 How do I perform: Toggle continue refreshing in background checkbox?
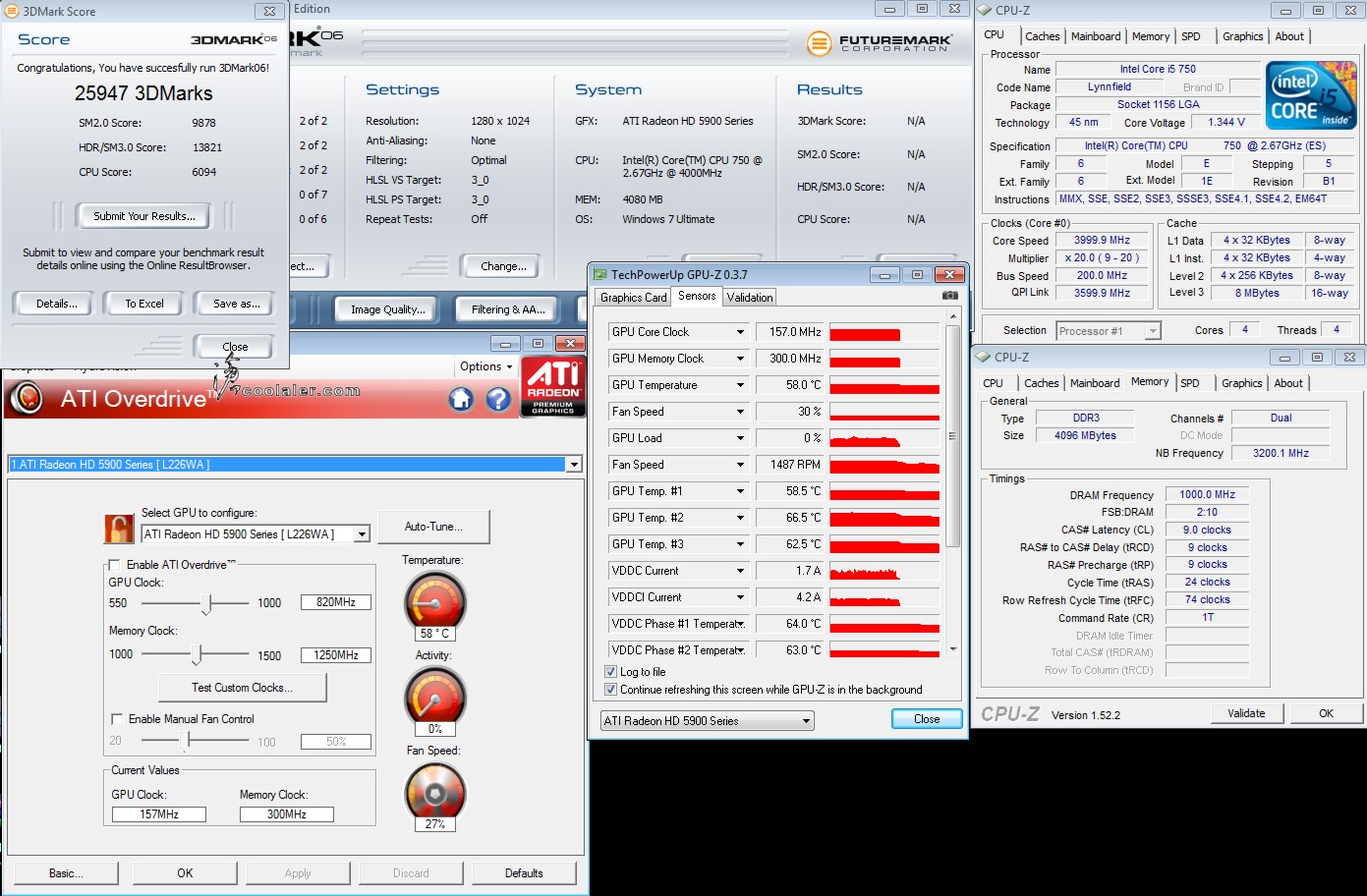[610, 690]
